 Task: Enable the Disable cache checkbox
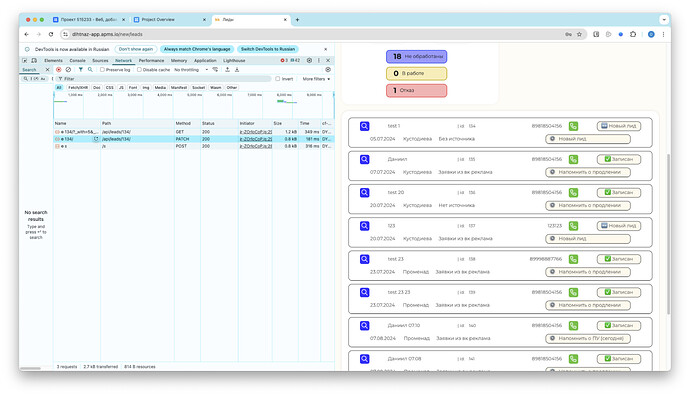[139, 70]
